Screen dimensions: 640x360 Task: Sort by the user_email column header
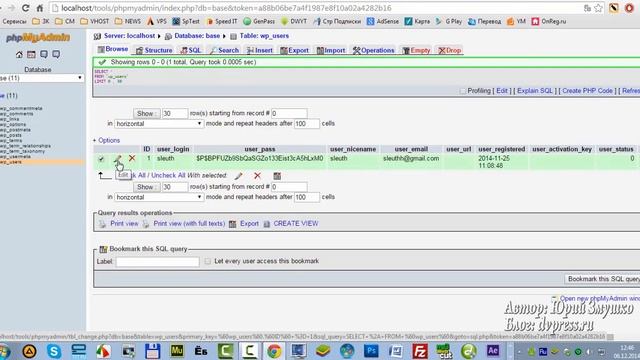tap(411, 149)
